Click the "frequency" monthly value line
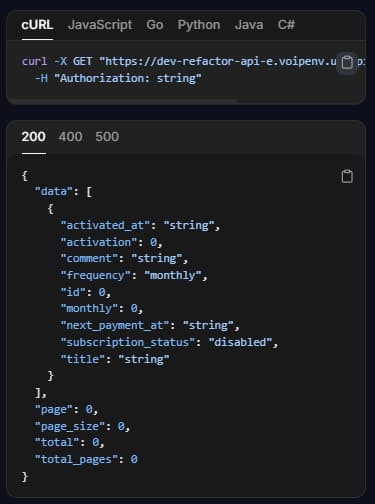375x504 pixels. [134, 275]
